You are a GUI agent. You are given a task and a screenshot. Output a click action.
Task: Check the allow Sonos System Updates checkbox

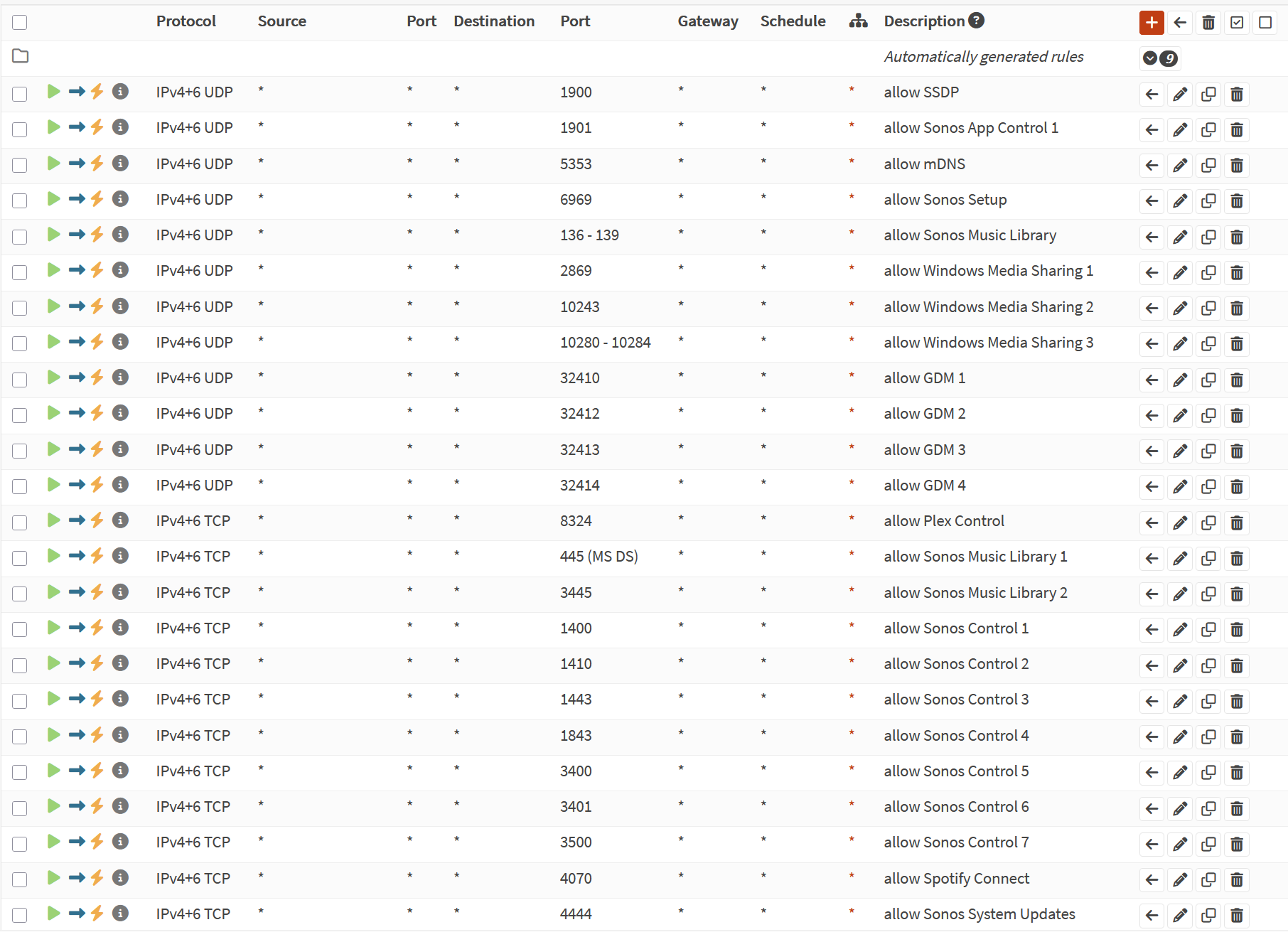tap(20, 915)
